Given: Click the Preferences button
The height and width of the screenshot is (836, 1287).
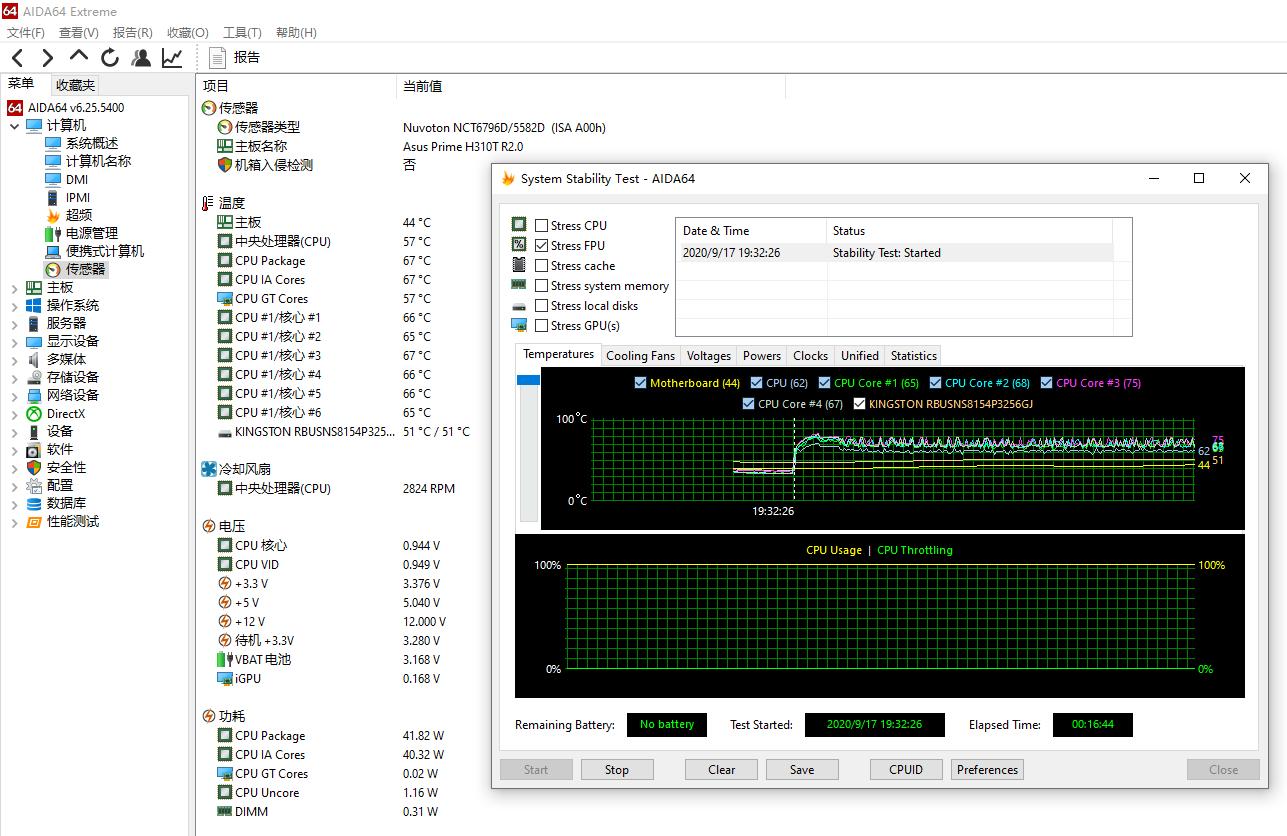Looking at the screenshot, I should 987,770.
